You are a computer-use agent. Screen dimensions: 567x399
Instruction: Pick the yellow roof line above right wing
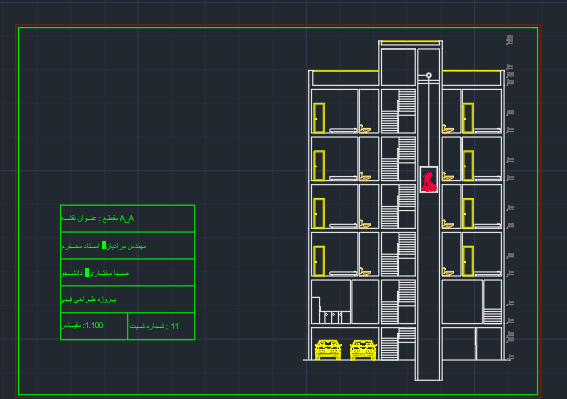click(x=472, y=71)
